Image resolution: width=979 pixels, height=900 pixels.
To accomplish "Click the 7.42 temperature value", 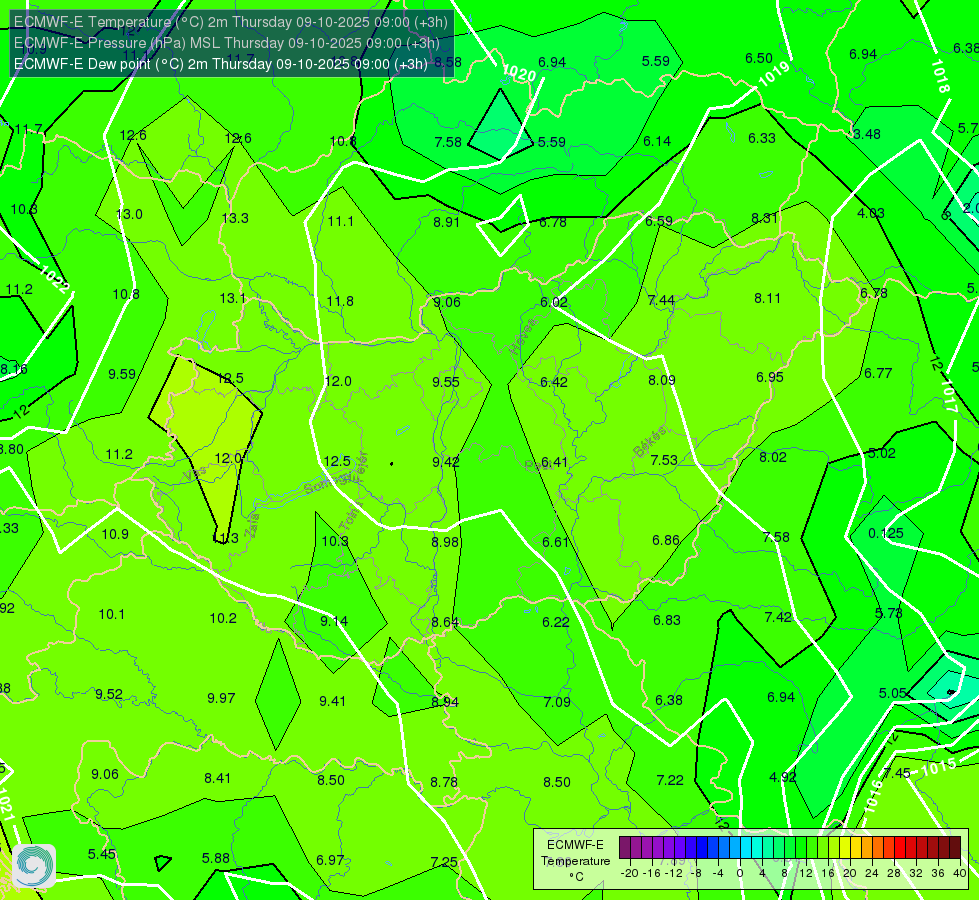I will [x=778, y=617].
